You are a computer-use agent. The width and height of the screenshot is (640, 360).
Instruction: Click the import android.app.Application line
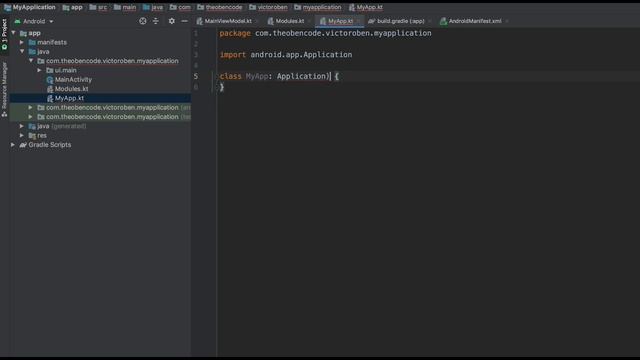click(x=286, y=55)
